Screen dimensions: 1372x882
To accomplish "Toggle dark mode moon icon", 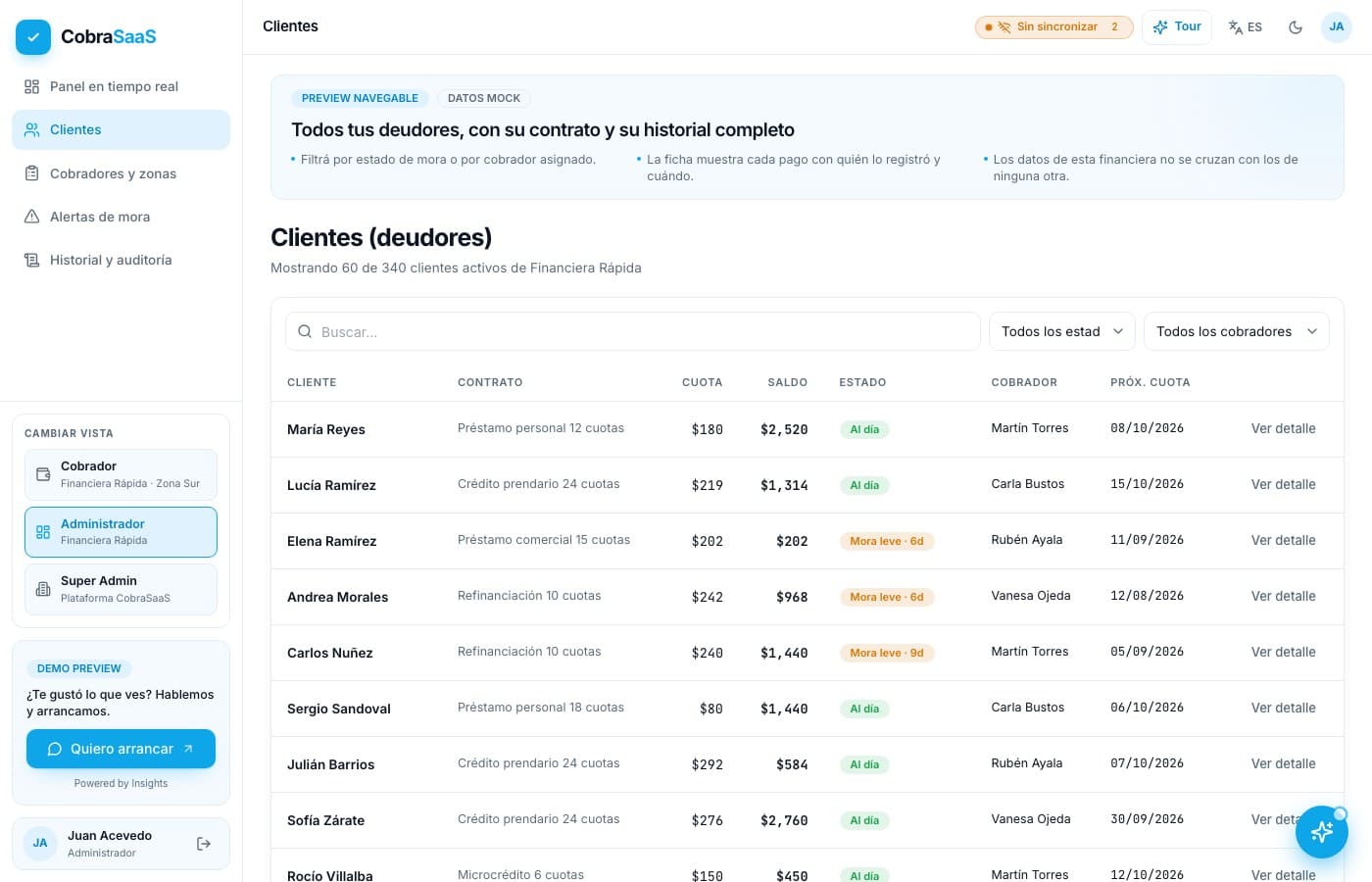I will (x=1296, y=27).
